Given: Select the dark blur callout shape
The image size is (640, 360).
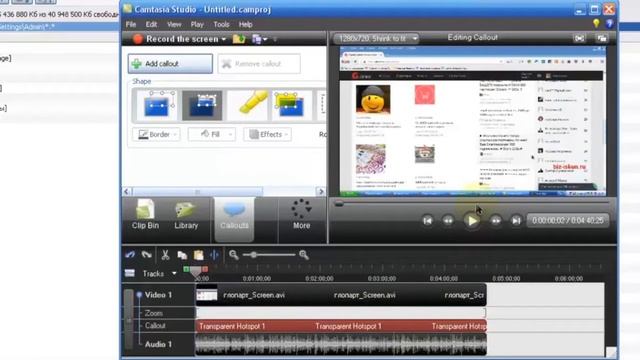Looking at the screenshot, I should [x=202, y=105].
